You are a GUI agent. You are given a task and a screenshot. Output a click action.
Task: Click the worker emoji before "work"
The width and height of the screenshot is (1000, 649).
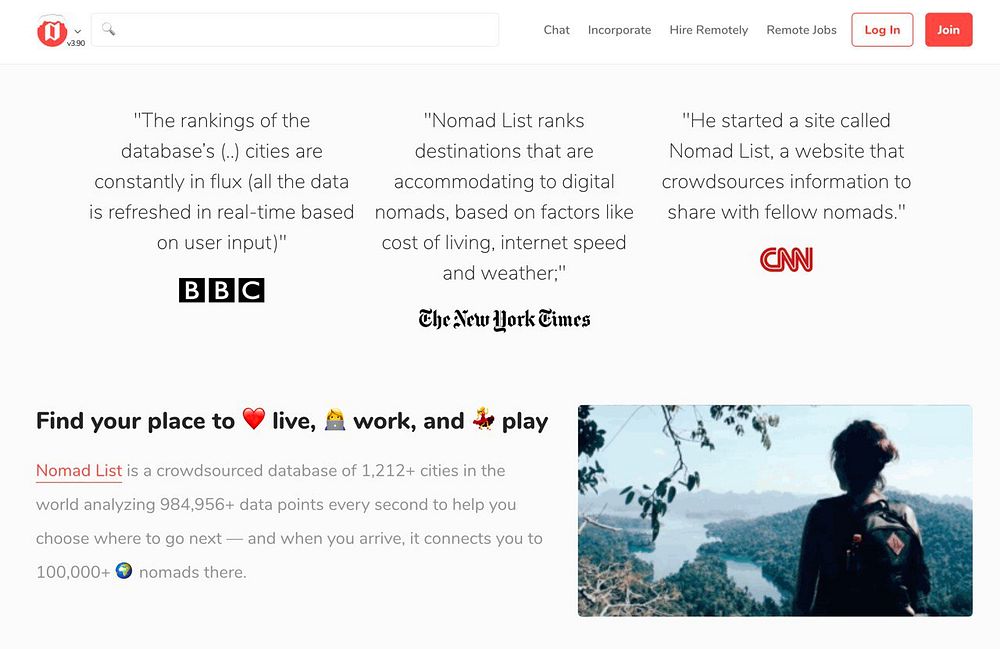pyautogui.click(x=335, y=419)
